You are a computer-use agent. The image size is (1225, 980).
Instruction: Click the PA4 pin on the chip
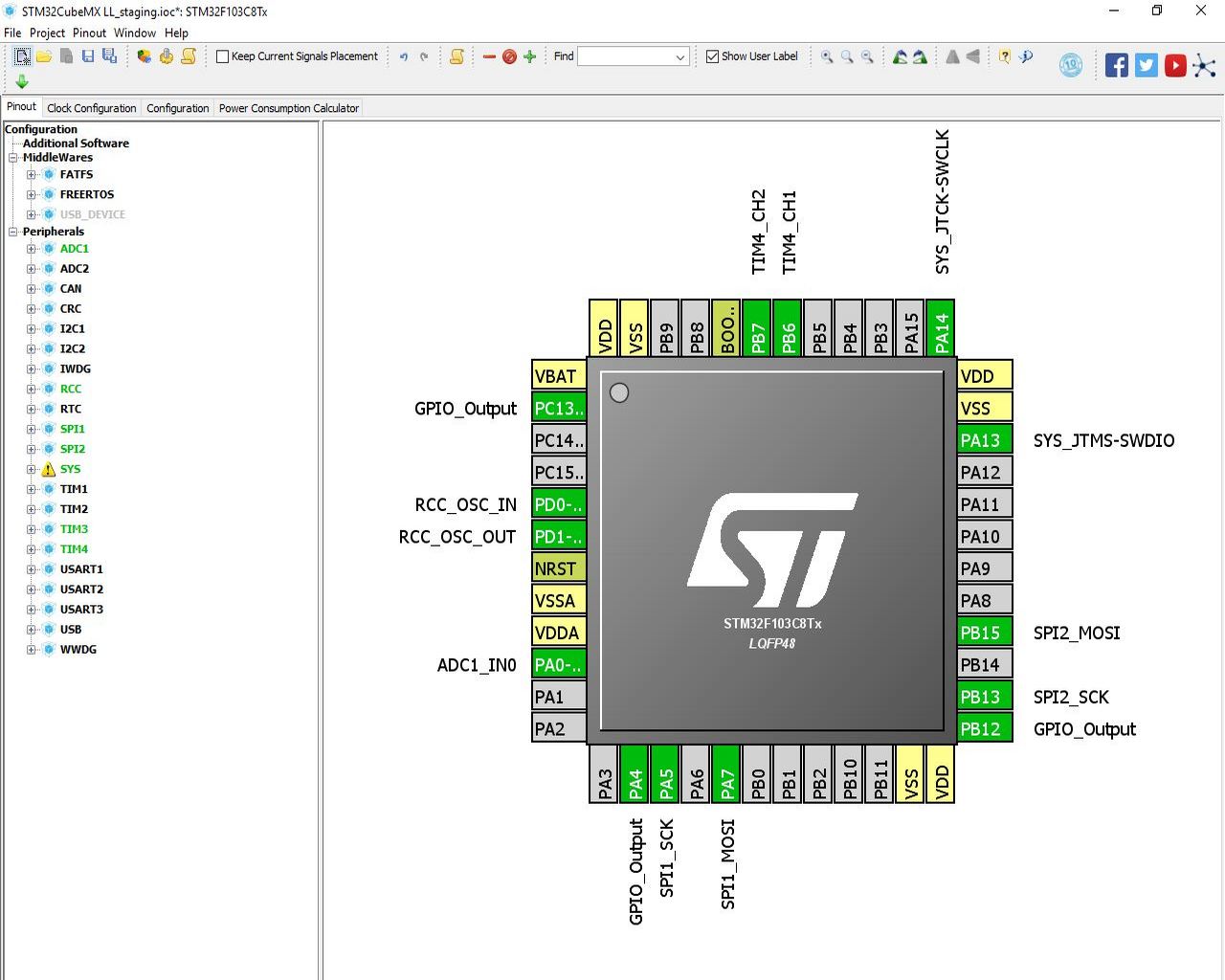[x=635, y=774]
